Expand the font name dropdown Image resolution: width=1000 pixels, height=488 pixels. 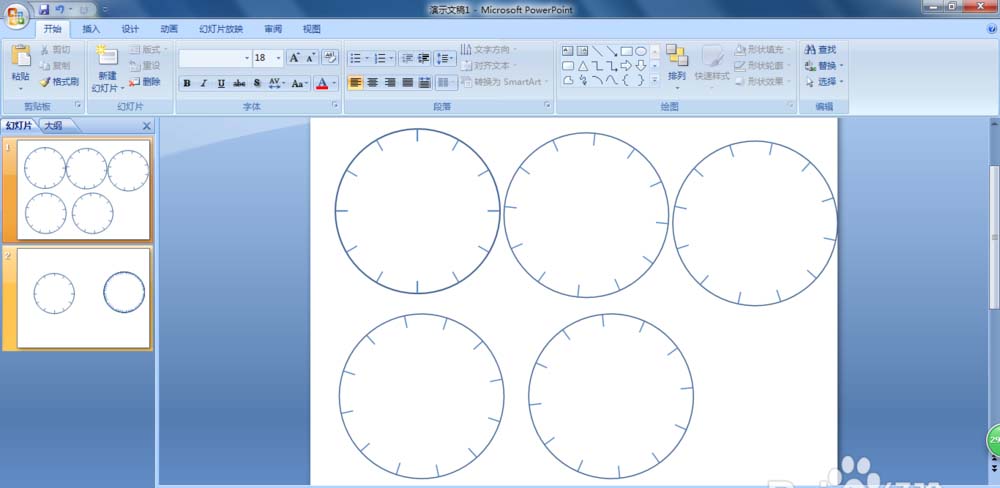(x=247, y=58)
